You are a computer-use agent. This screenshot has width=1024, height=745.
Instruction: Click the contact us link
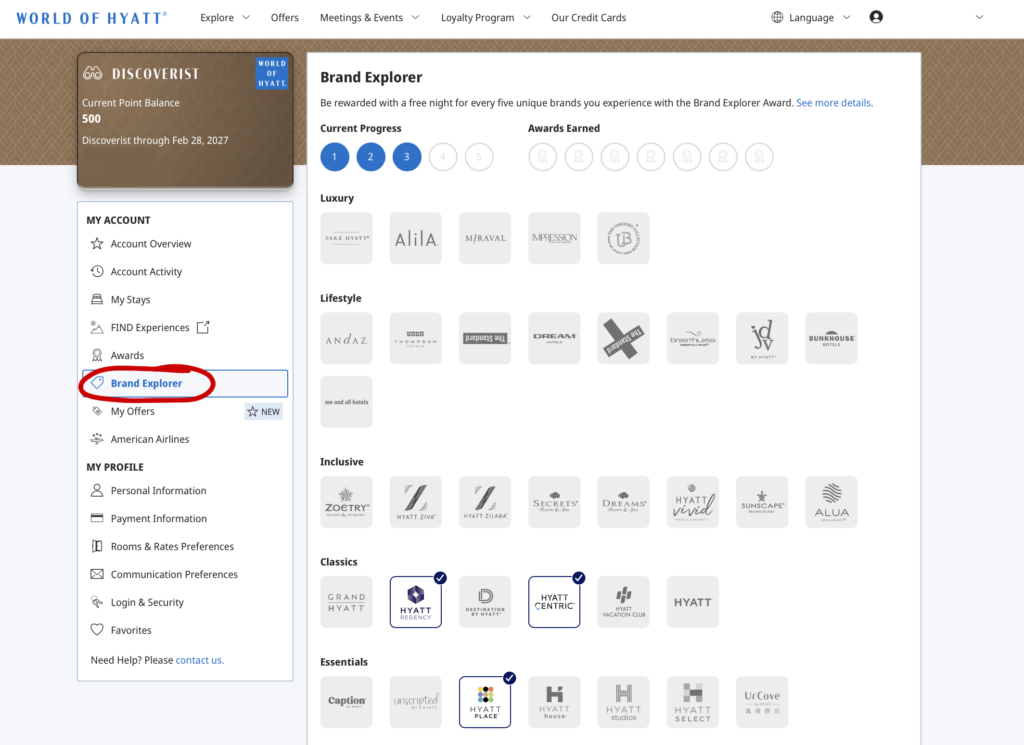coord(199,660)
